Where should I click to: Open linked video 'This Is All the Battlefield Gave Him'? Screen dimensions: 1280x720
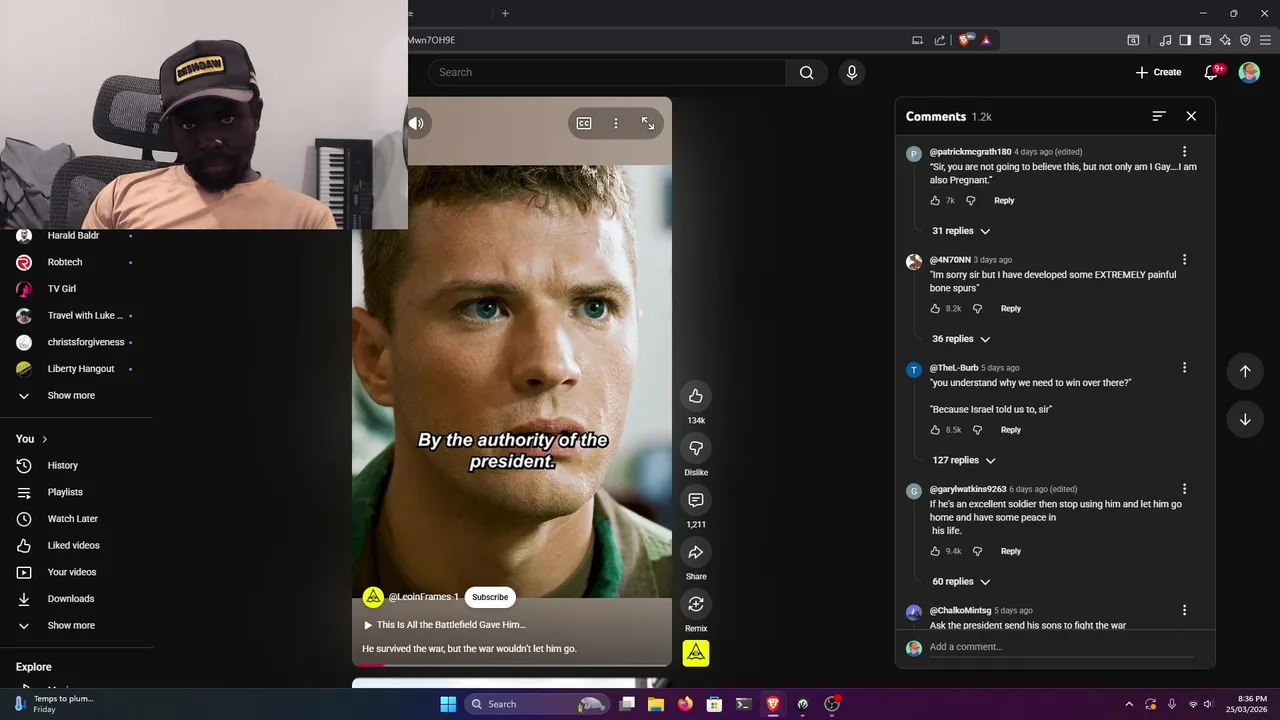tap(444, 625)
